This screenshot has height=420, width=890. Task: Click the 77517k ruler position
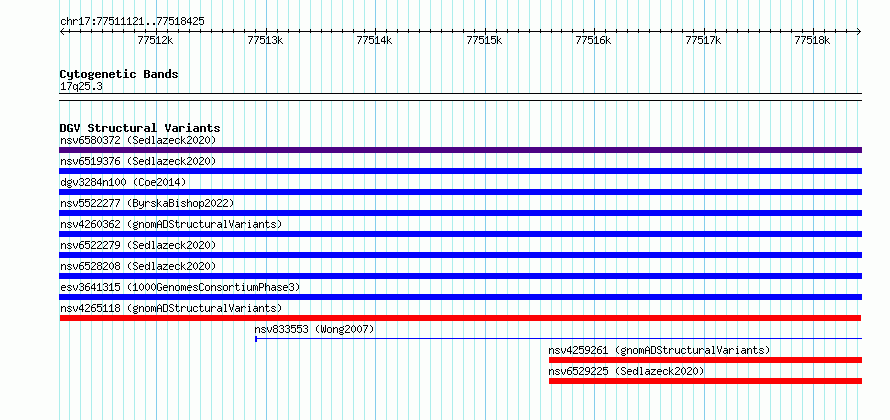coord(703,40)
